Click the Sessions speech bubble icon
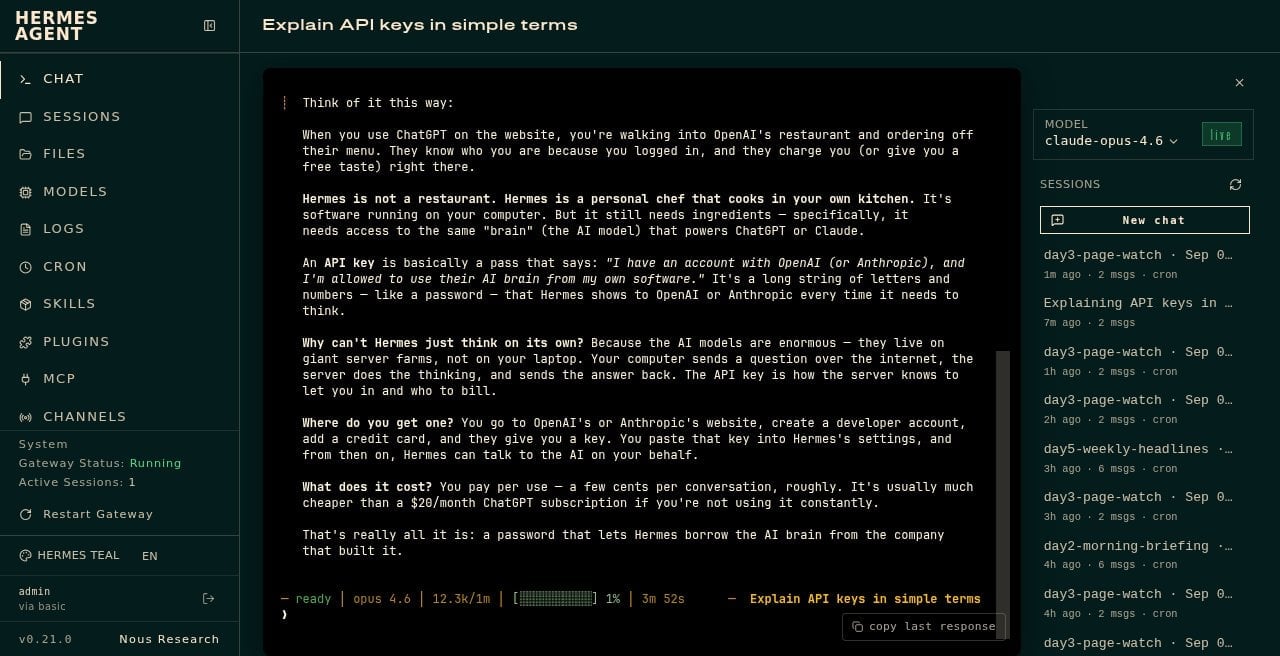The height and width of the screenshot is (656, 1280). tap(26, 117)
